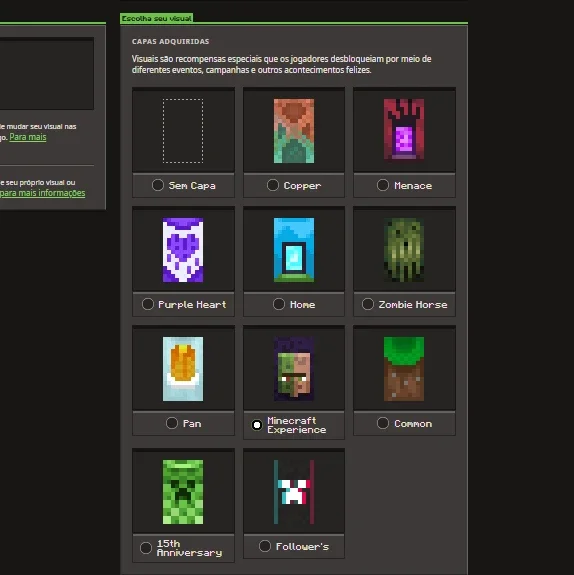
Task: Click the Follower's label text
Action: (x=302, y=547)
